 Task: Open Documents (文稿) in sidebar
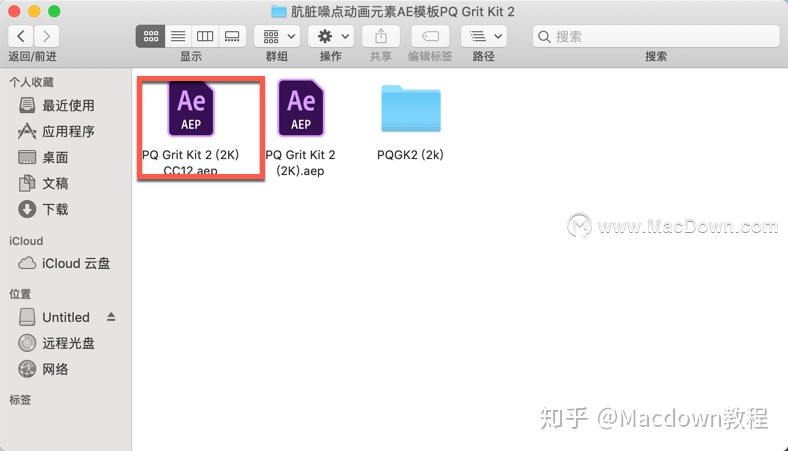(44, 184)
